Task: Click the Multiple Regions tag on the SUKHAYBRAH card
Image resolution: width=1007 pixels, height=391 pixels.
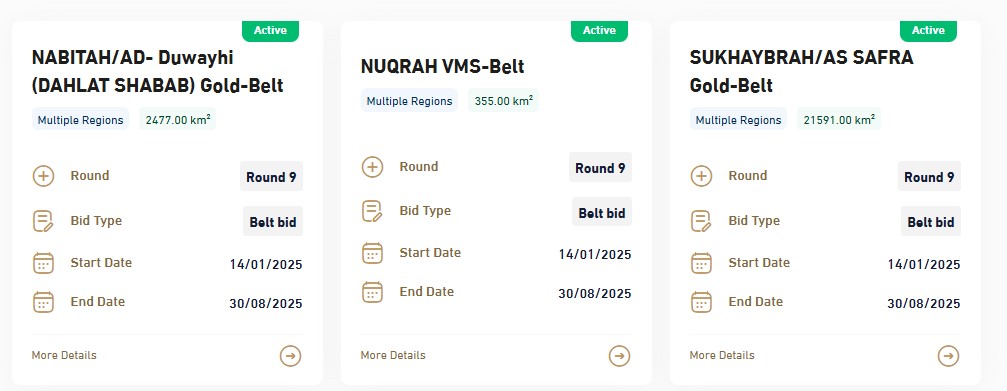Action: click(x=739, y=120)
